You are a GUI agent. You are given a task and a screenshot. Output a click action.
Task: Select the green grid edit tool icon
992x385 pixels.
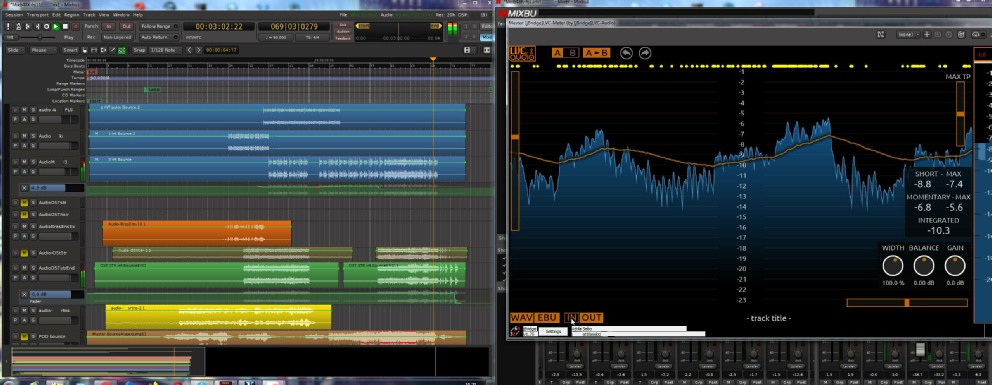pos(121,50)
